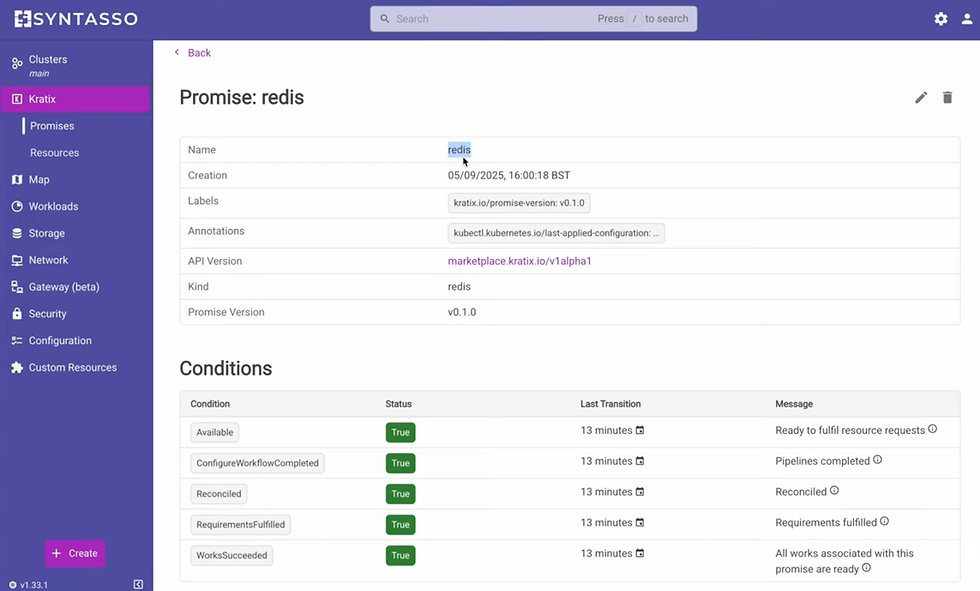Open Network menu item
This screenshot has width=980, height=591.
click(76, 260)
